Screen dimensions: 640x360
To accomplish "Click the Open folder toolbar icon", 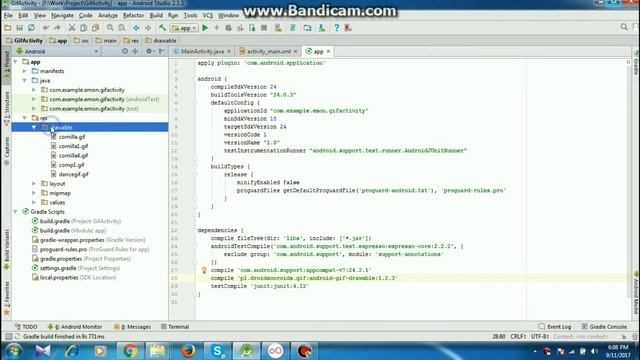I will [x=8, y=28].
